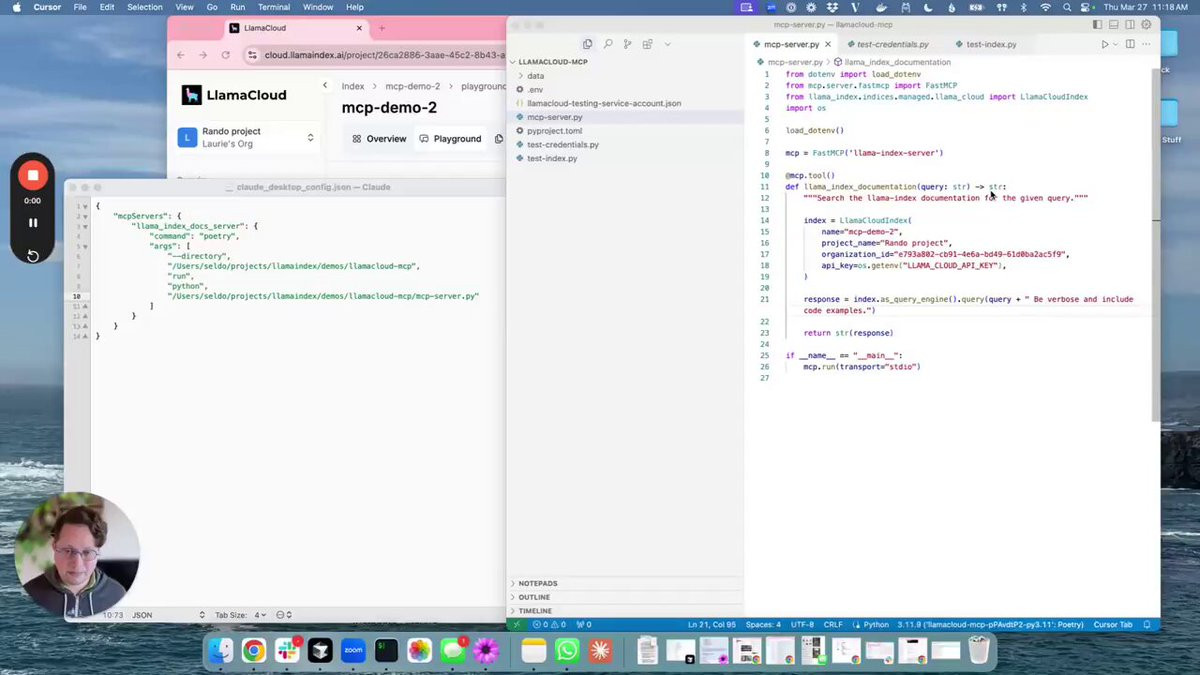Open remote window indicator in status bar

(x=516, y=624)
